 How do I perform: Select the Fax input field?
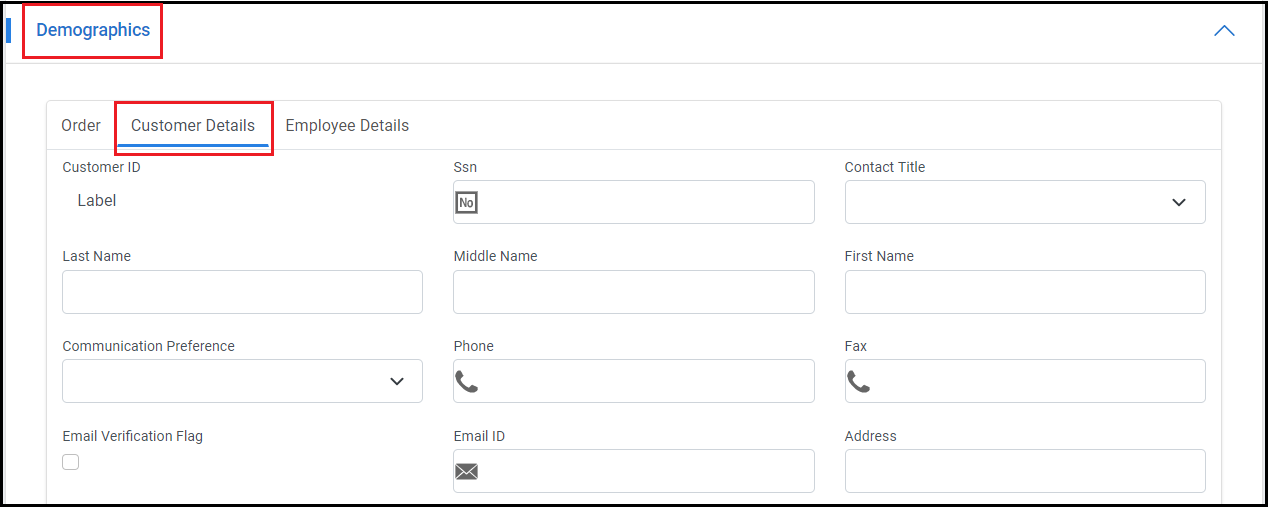click(x=1036, y=381)
